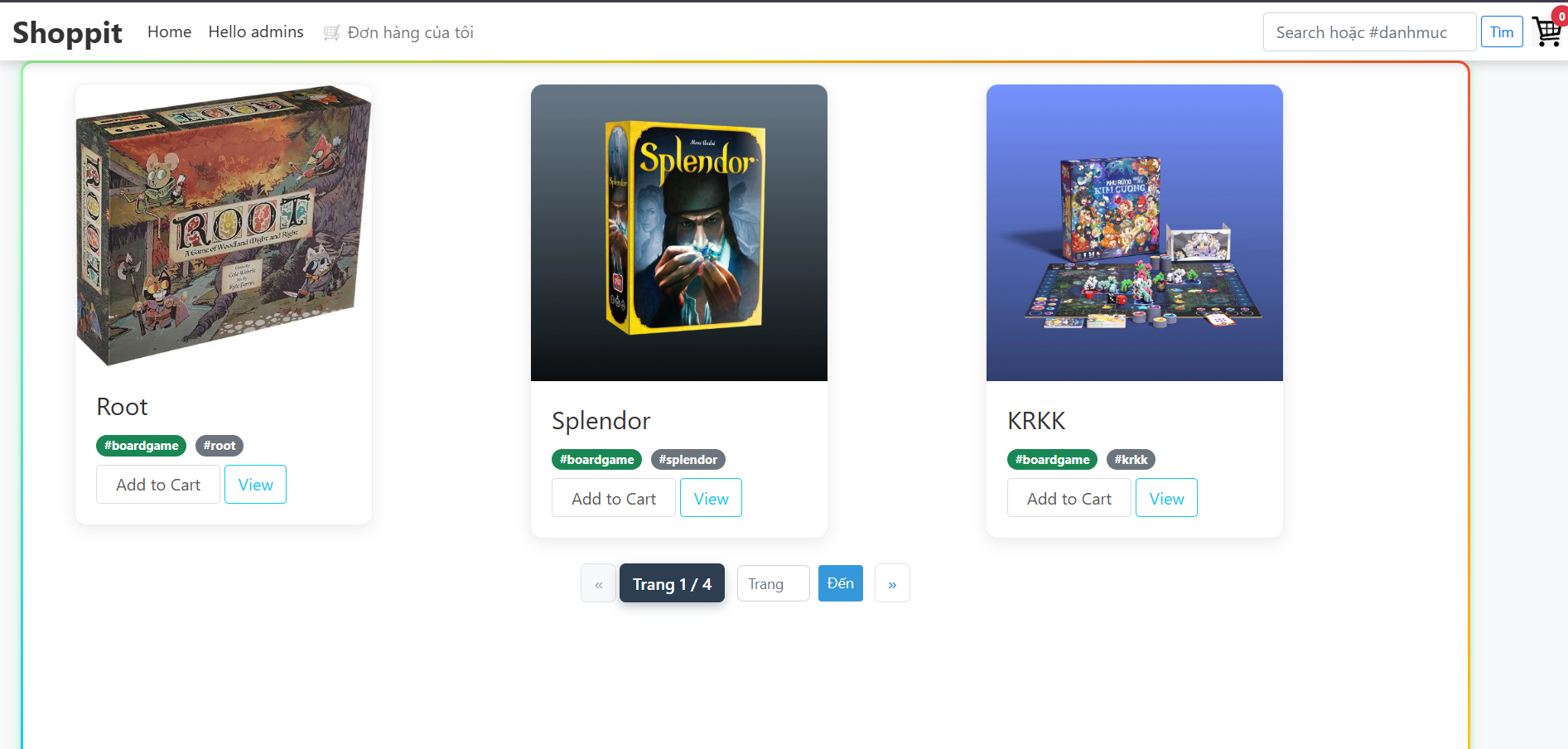Filter by #krkk tag
This screenshot has width=1568, height=749.
pyautogui.click(x=1131, y=459)
